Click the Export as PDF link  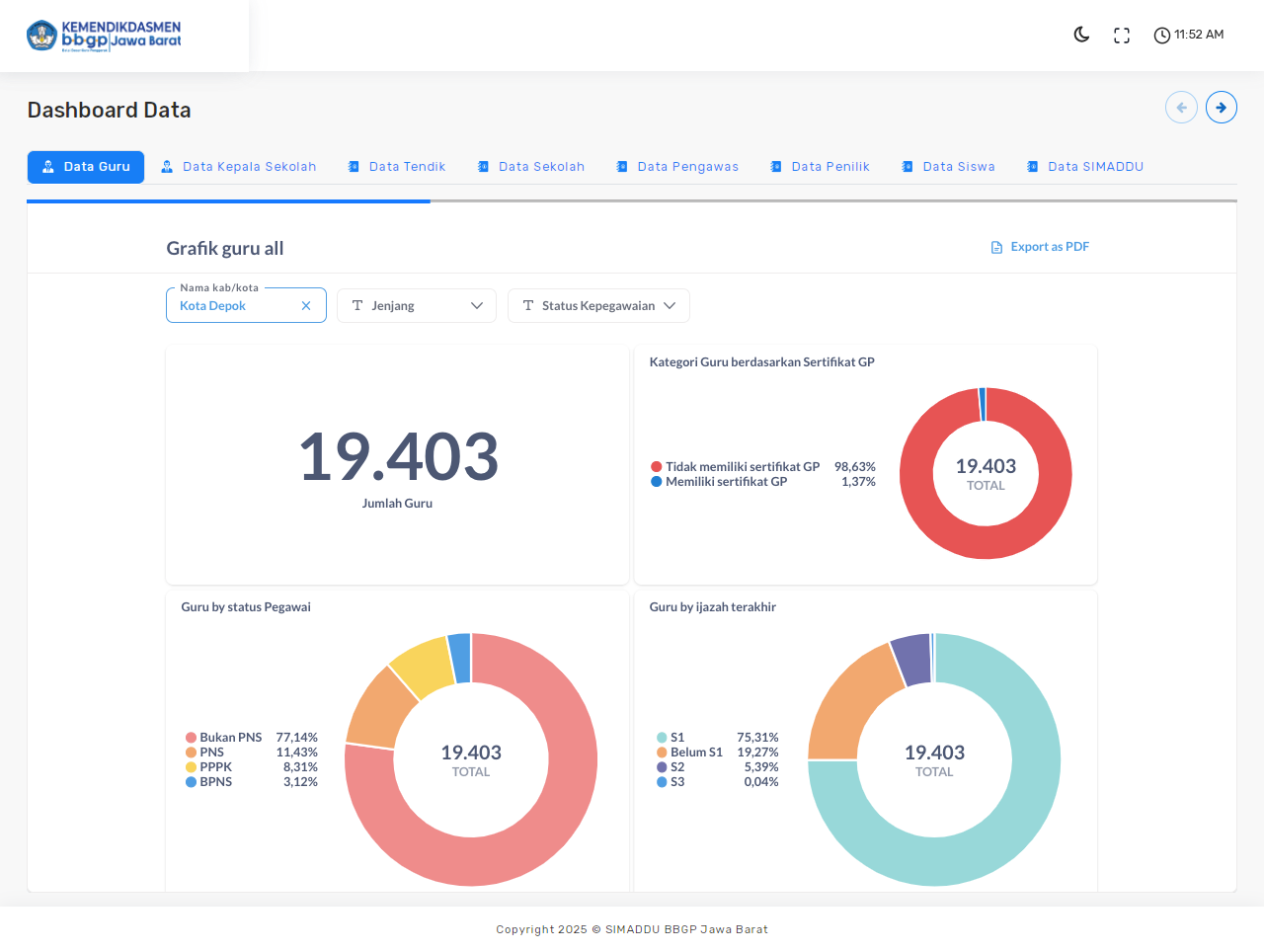tap(1049, 247)
